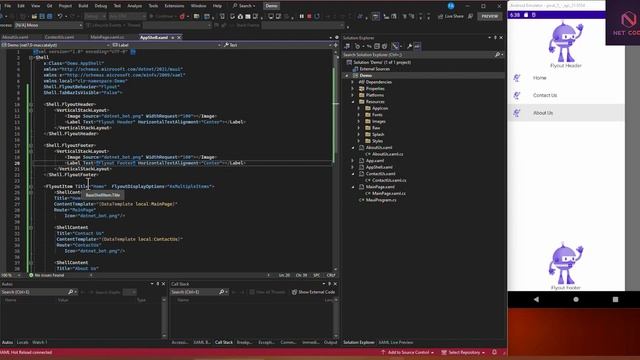The image size is (640, 360).
Task: Click the Hot Reload flame icon
Action: pyautogui.click(x=182, y=16)
